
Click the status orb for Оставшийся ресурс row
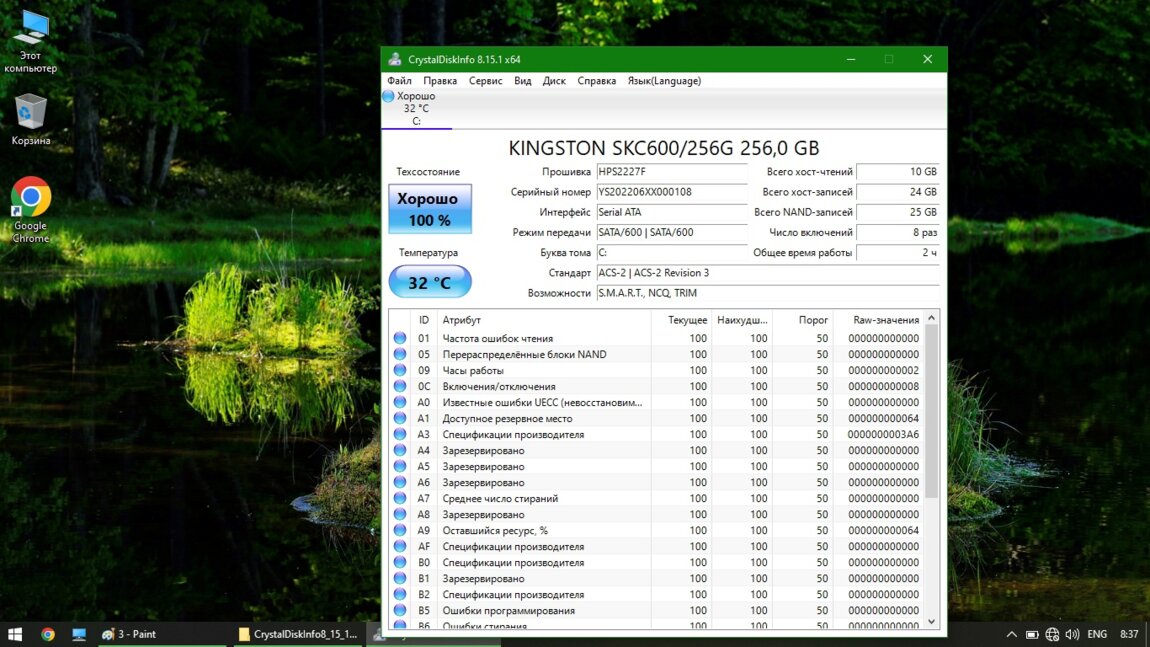(400, 531)
